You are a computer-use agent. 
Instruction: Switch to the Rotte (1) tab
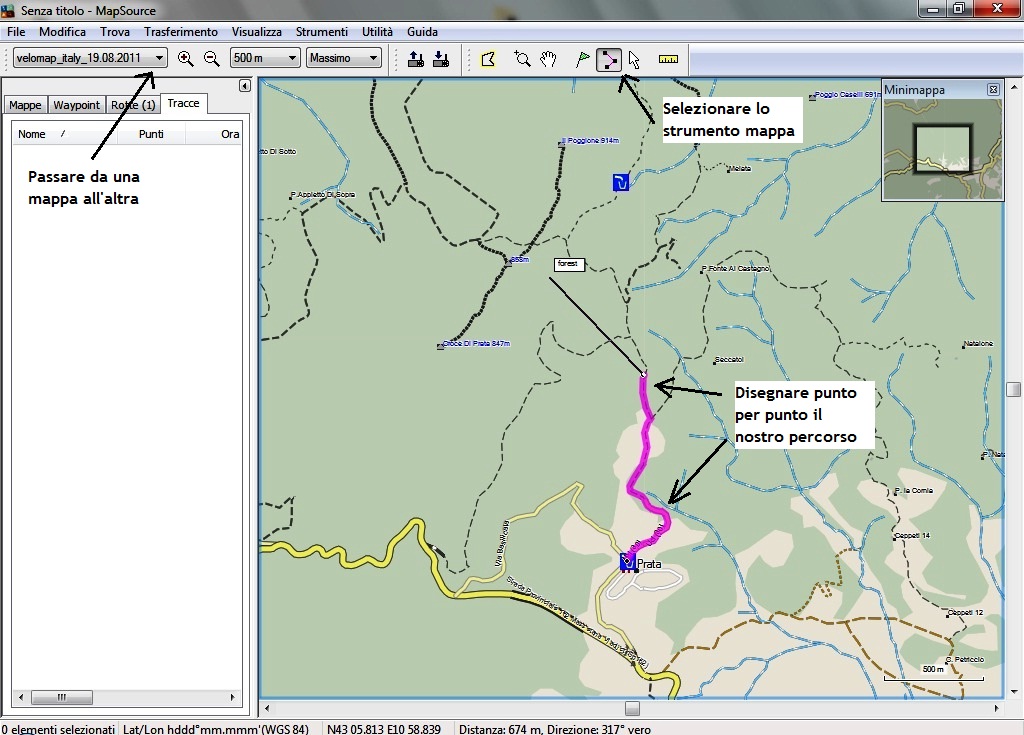pos(133,105)
